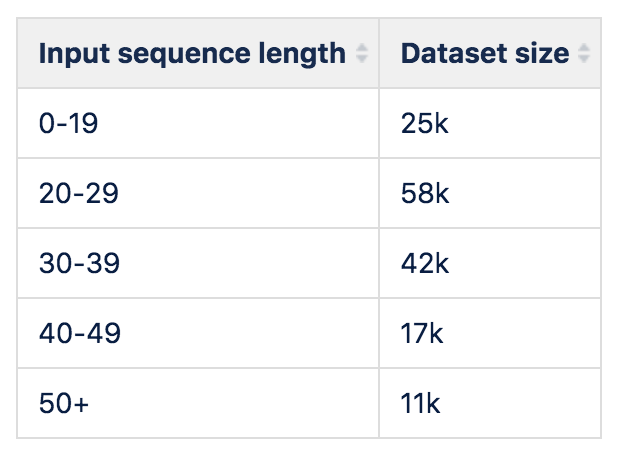Image resolution: width=622 pixels, height=458 pixels.
Task: Click the sort icon beside Dataset size
Action: pos(584,53)
